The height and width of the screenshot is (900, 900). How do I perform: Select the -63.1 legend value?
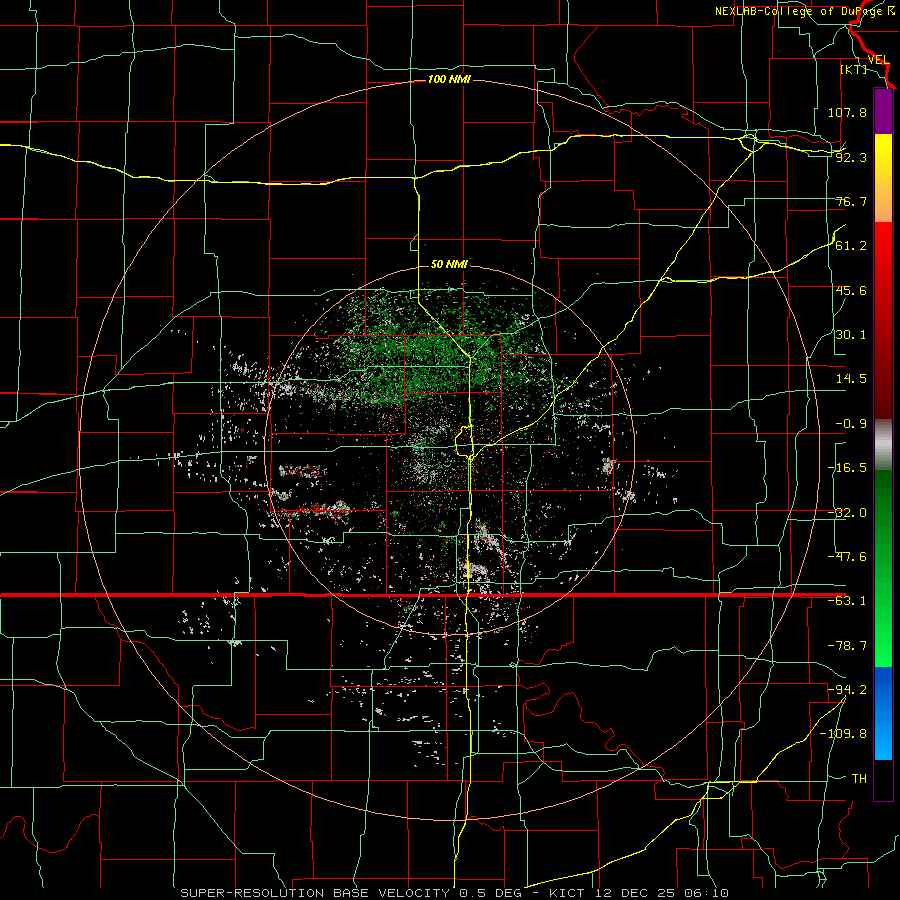[x=847, y=601]
